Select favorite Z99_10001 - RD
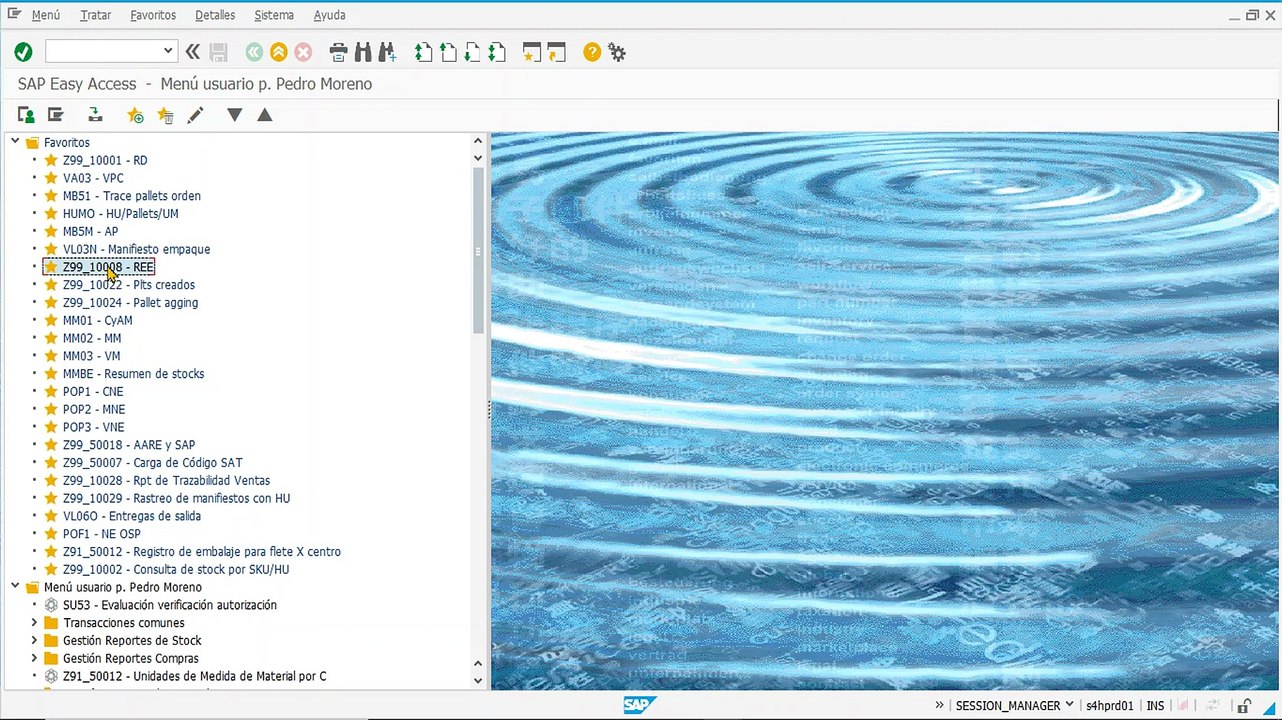 105,160
